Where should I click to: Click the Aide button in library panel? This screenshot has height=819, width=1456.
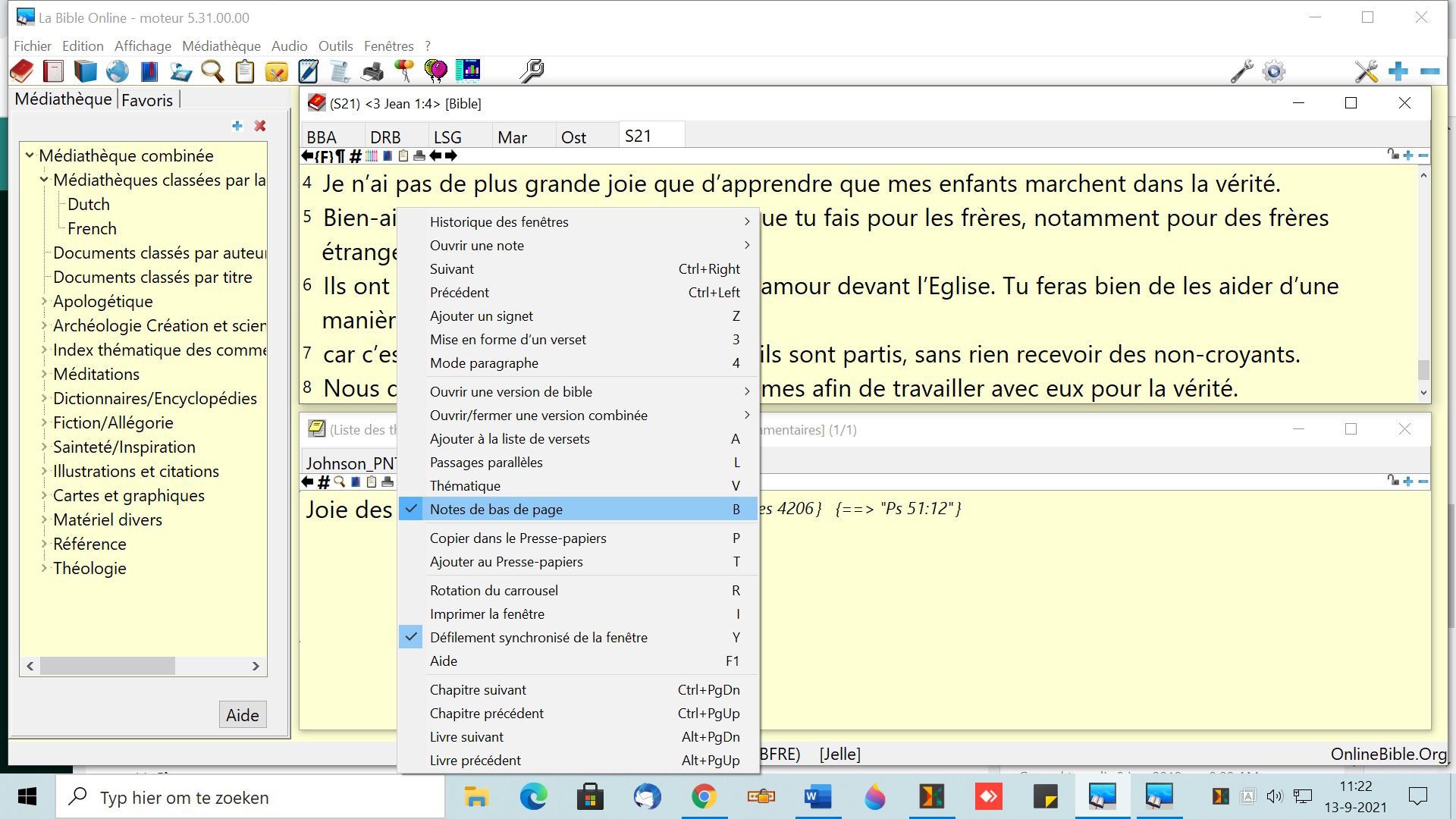tap(243, 715)
